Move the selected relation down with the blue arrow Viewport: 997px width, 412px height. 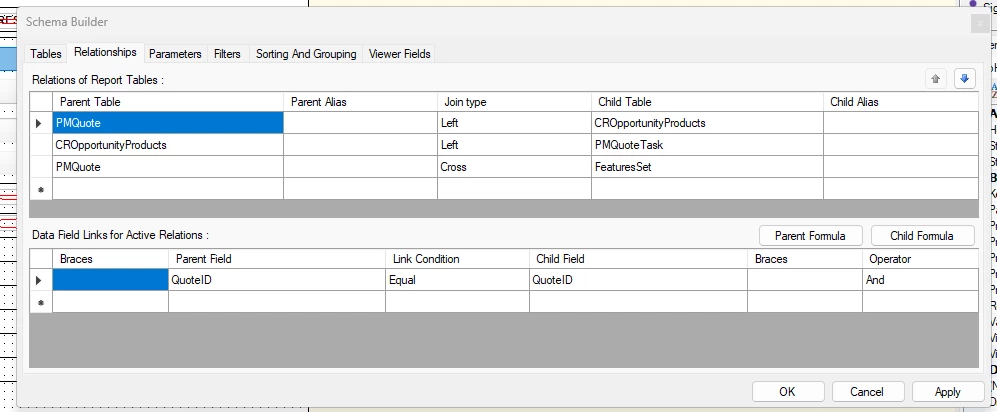point(965,79)
